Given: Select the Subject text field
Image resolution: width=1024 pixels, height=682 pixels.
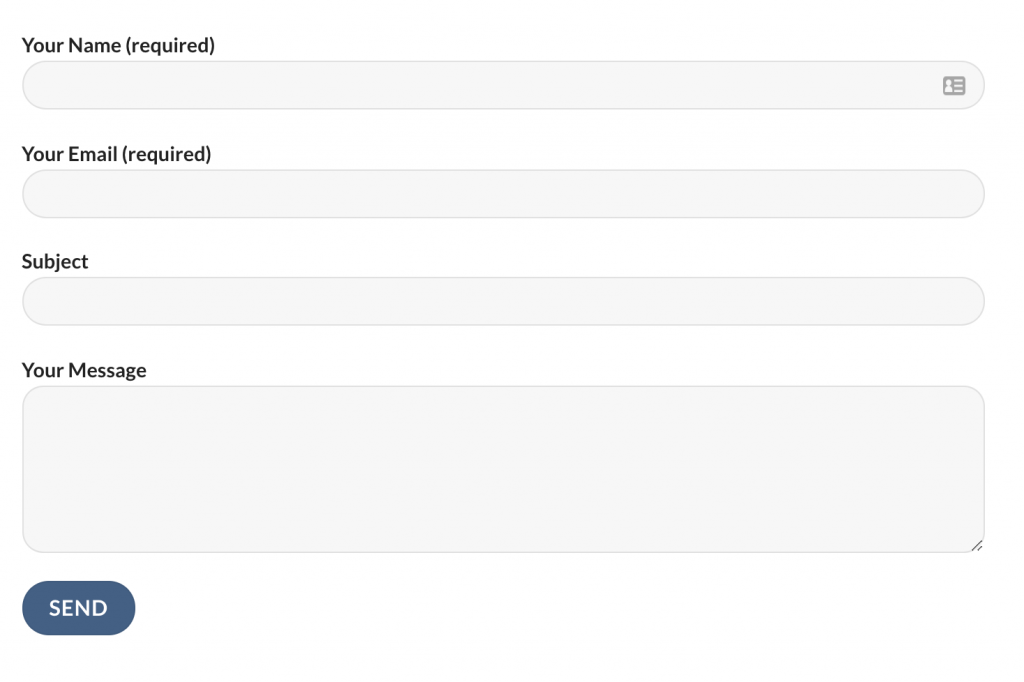Looking at the screenshot, I should (x=503, y=301).
